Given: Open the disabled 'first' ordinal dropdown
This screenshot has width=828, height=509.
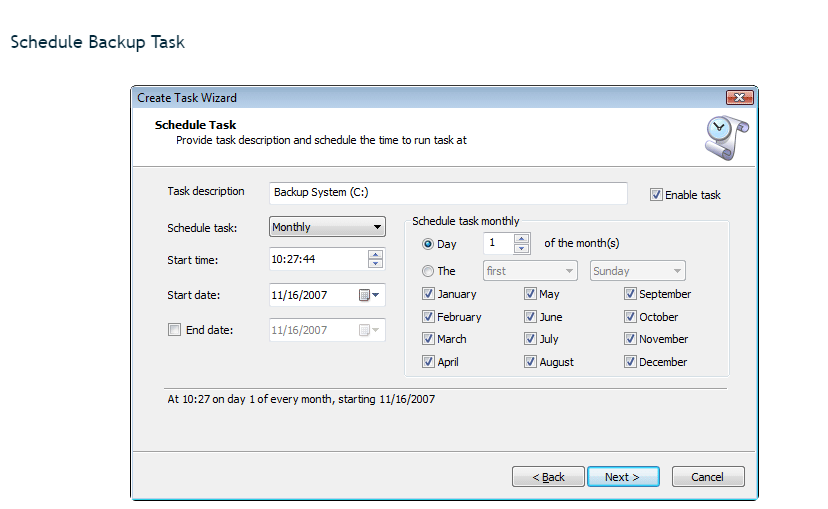Looking at the screenshot, I should 530,271.
